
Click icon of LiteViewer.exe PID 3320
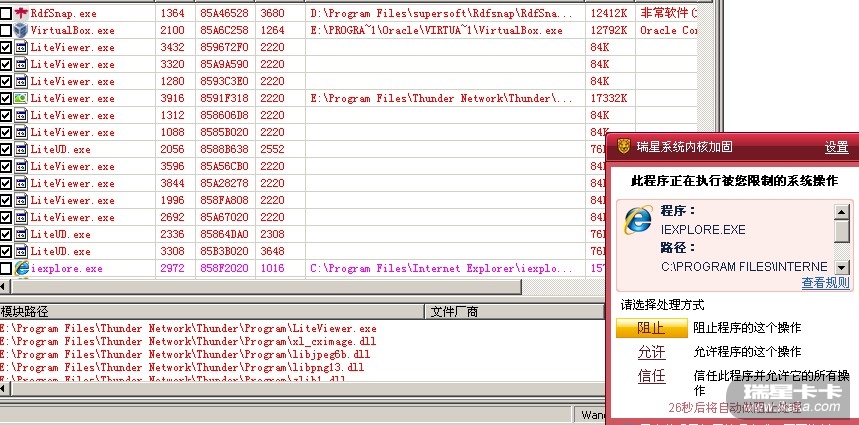(x=21, y=64)
